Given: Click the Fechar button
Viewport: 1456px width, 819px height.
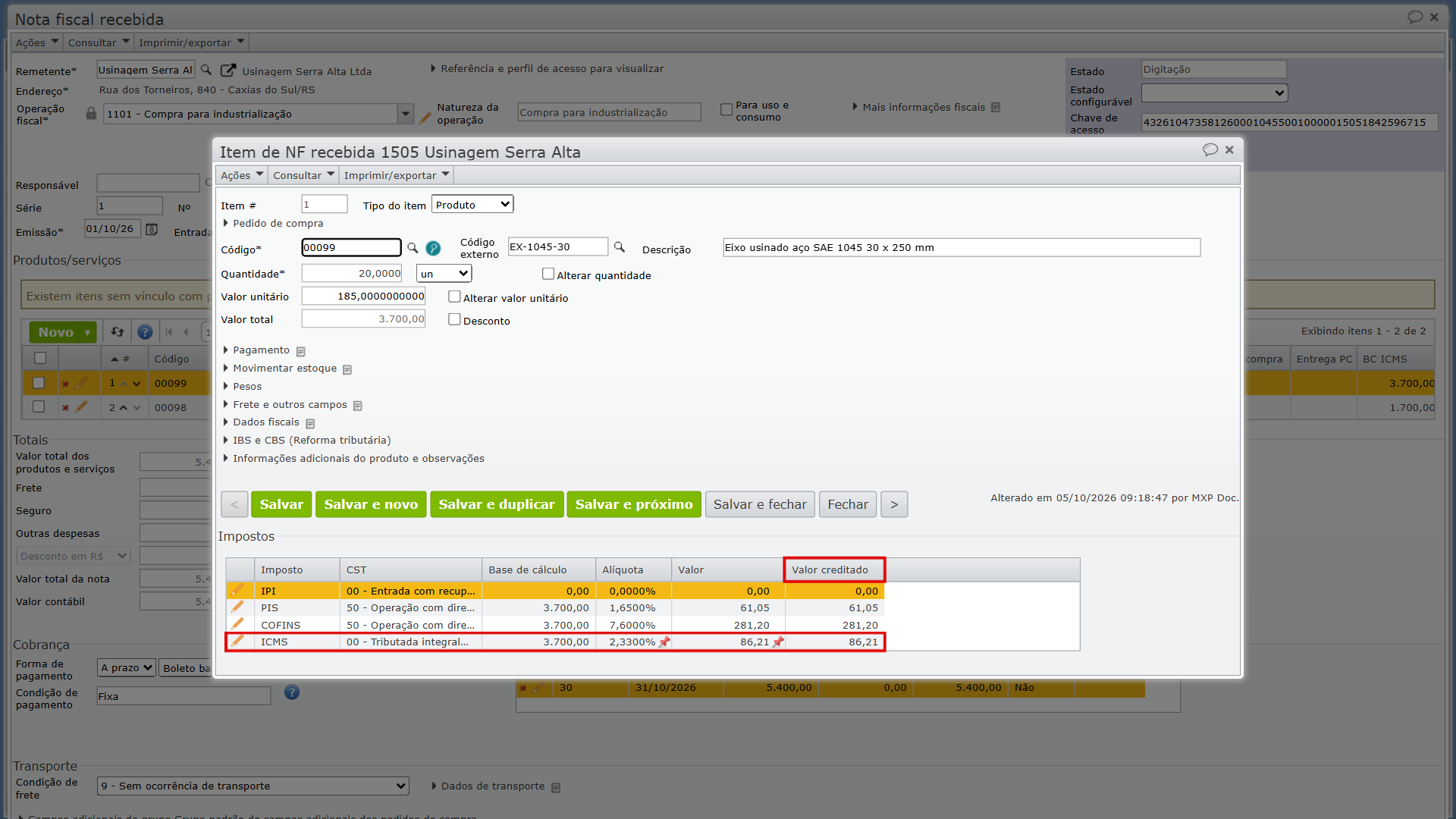Looking at the screenshot, I should point(848,504).
